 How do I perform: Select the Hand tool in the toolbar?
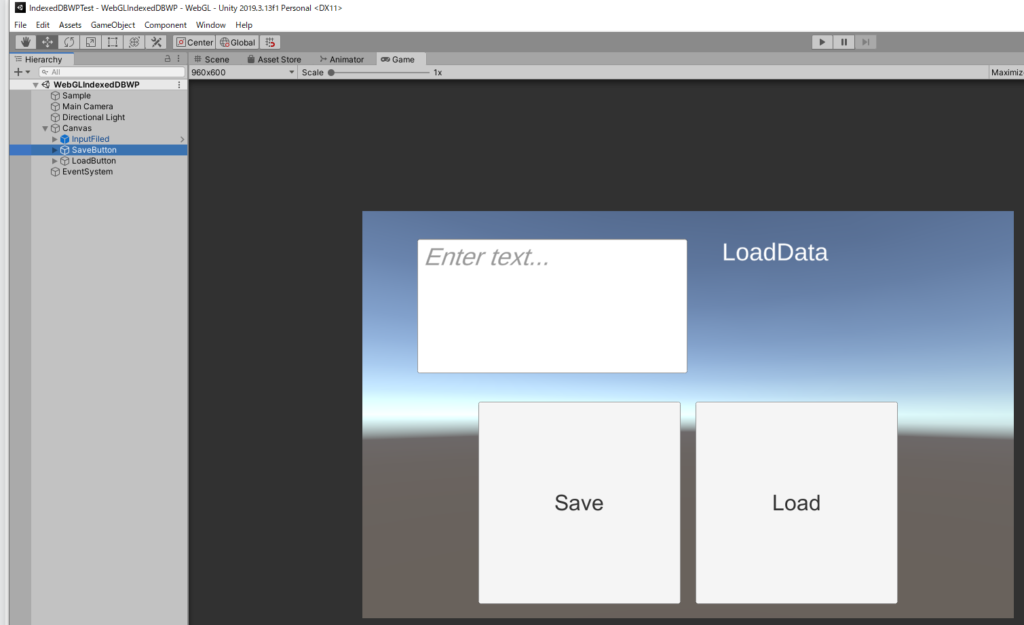pos(25,42)
